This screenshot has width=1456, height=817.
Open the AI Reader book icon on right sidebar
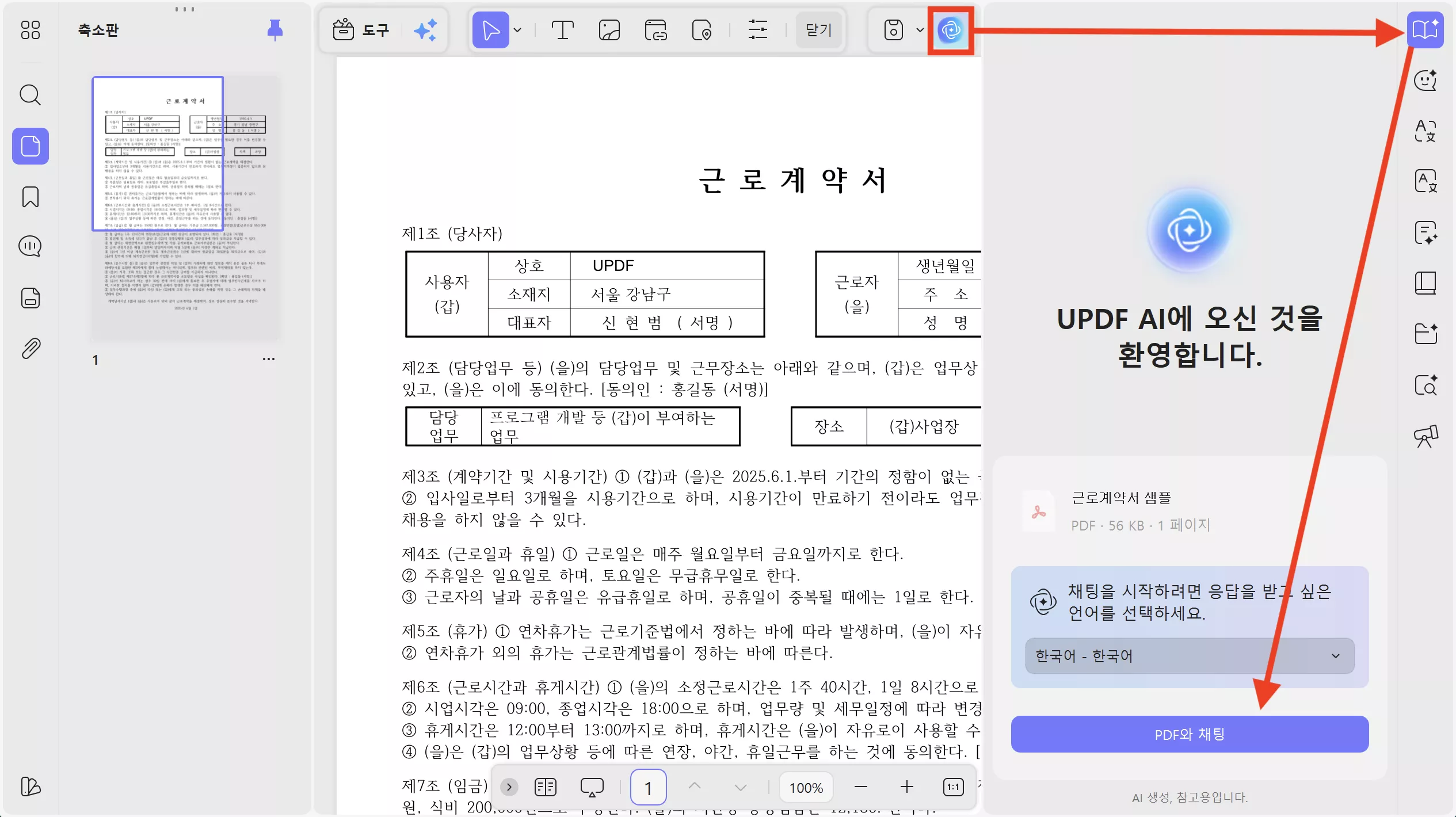coord(1426,30)
